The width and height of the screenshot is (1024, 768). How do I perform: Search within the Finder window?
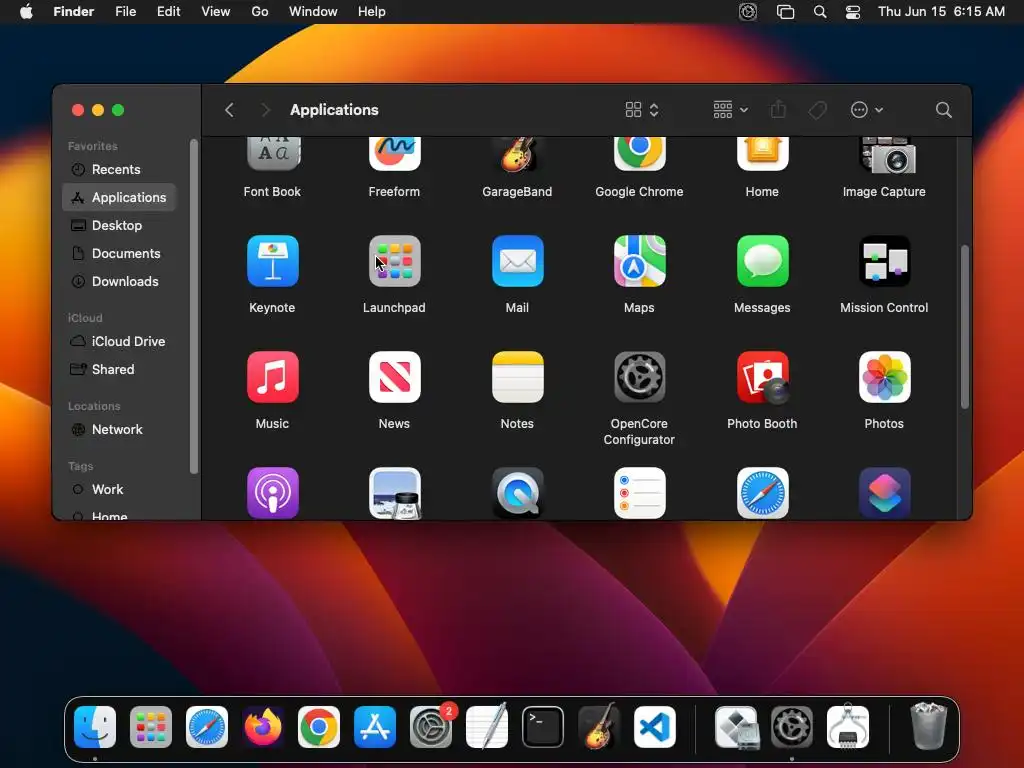(x=944, y=110)
